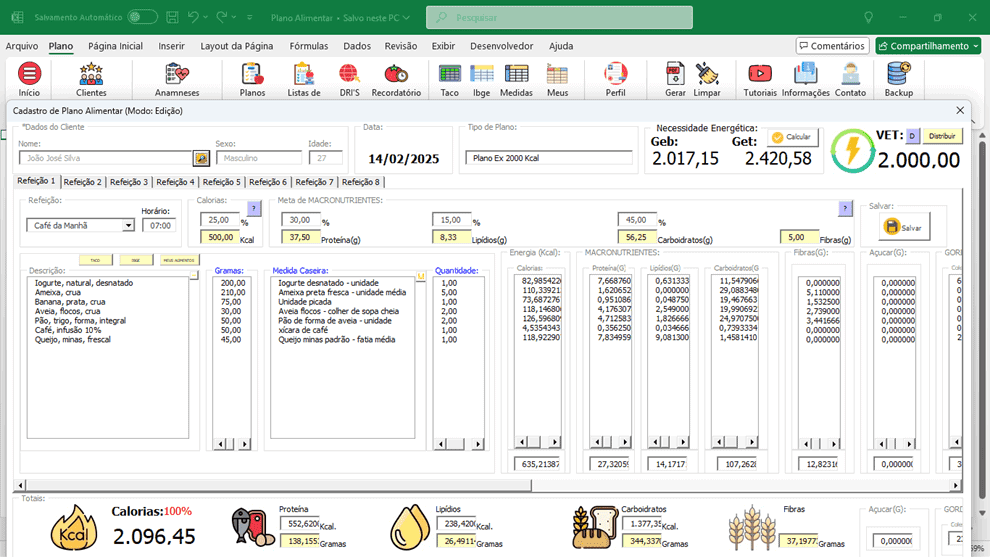This screenshot has width=991, height=557.
Task: Click the Pesquisar search box
Action: [559, 18]
